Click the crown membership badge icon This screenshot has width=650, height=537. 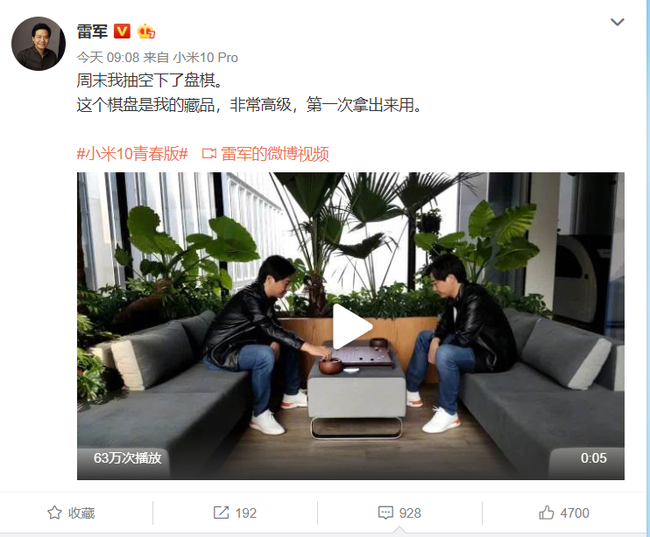[146, 32]
